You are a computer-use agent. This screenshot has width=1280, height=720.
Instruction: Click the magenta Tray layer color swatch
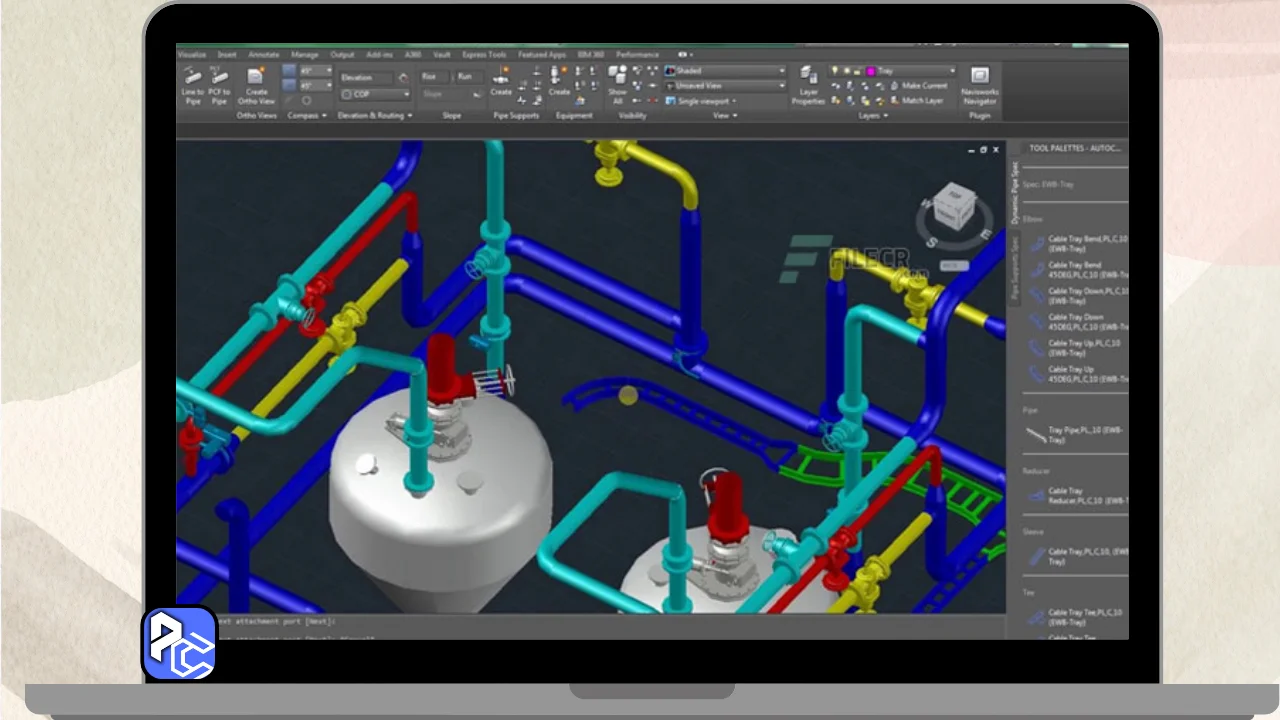(x=871, y=71)
